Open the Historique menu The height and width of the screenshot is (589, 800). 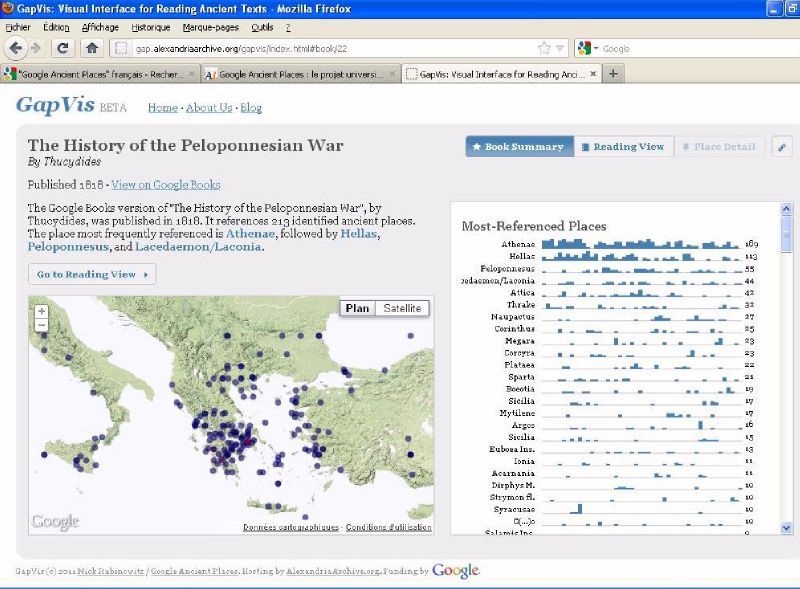point(151,28)
